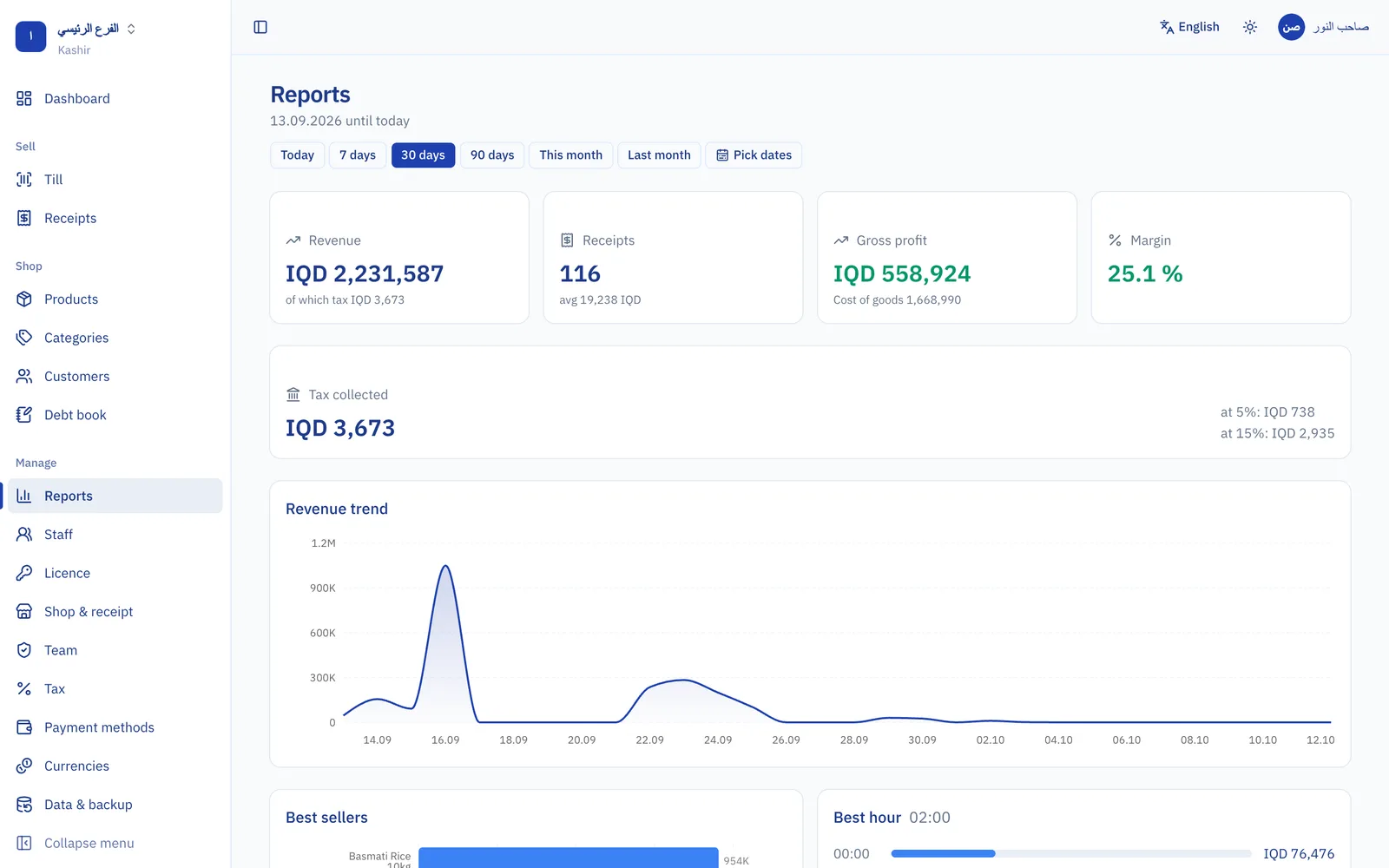
Task: Click the Products box icon
Action: (24, 299)
